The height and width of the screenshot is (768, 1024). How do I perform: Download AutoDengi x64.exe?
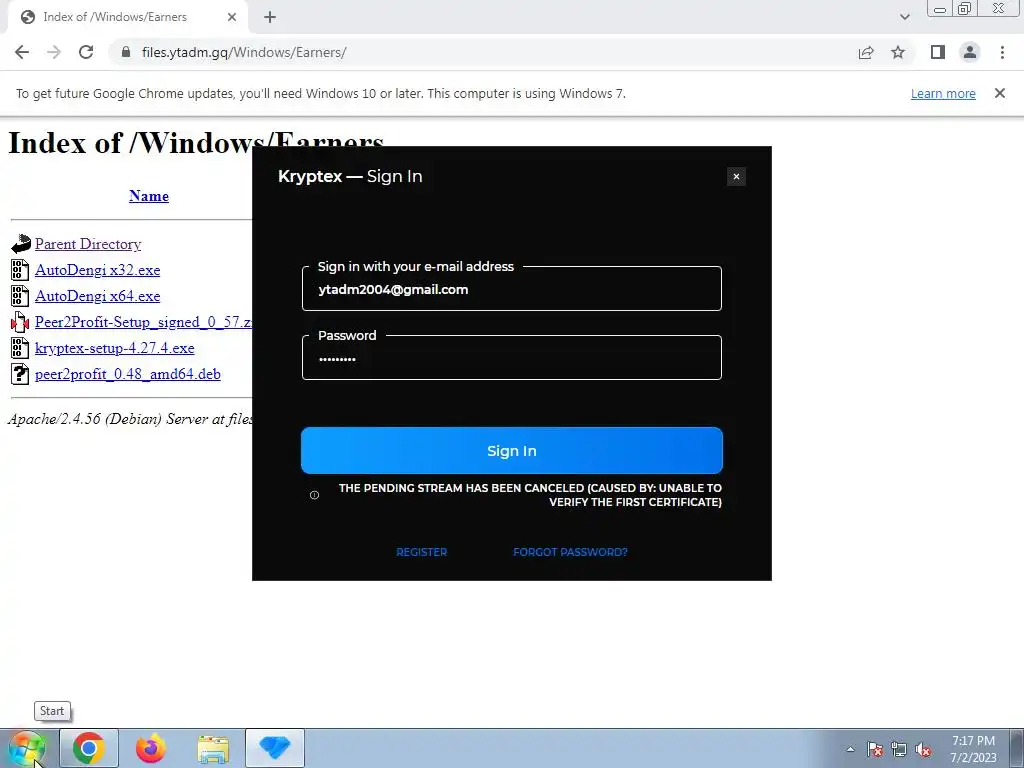(x=97, y=296)
